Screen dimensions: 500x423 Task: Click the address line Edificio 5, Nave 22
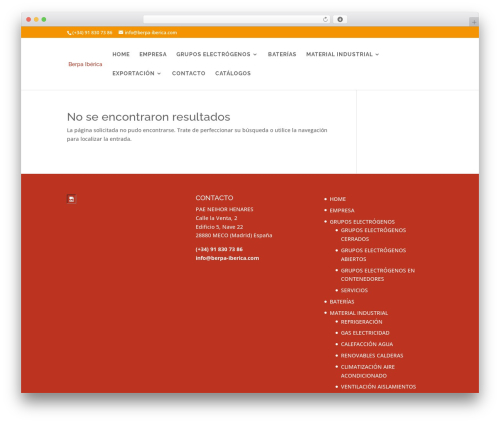(x=219, y=227)
